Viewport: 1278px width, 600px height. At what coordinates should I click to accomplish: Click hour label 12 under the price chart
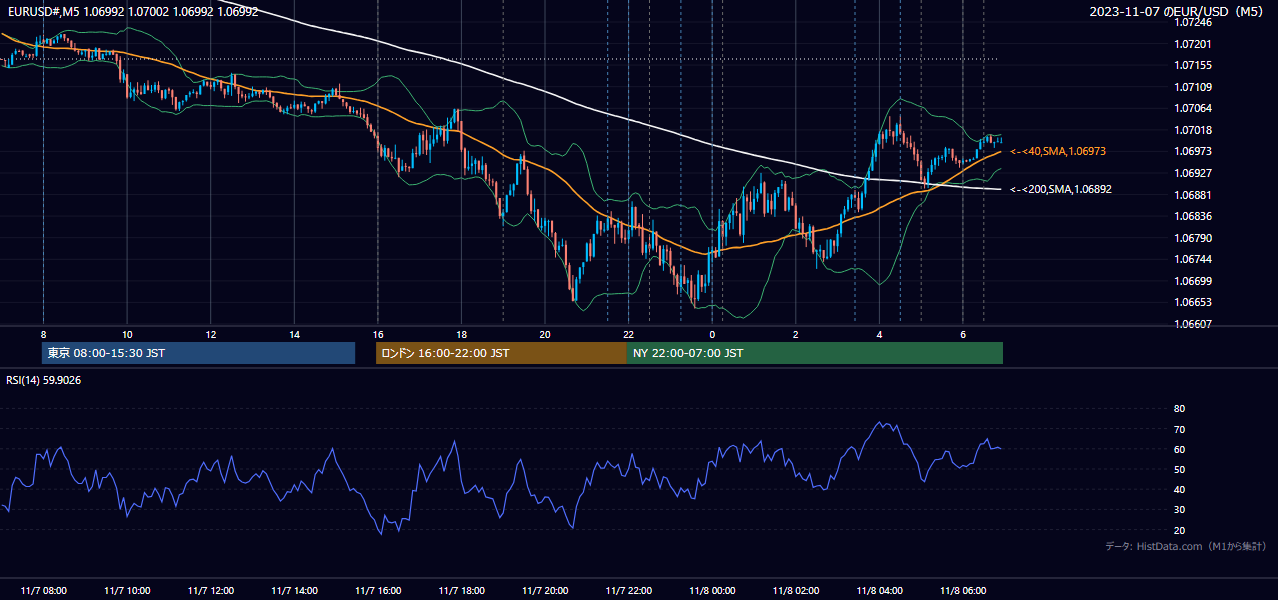point(210,334)
